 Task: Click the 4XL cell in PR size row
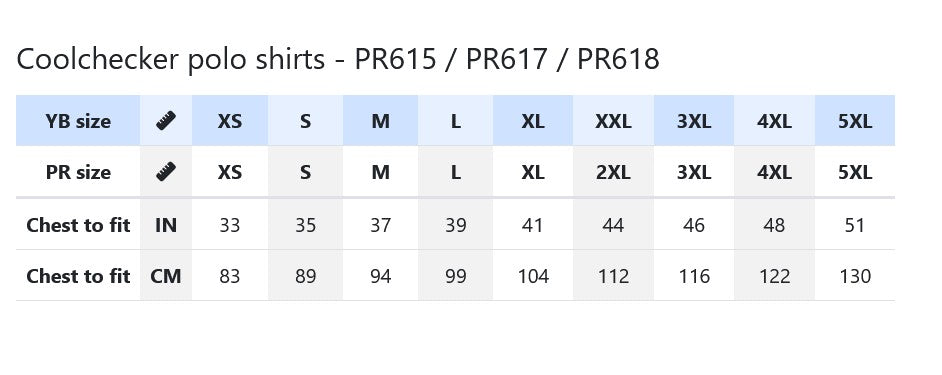774,172
